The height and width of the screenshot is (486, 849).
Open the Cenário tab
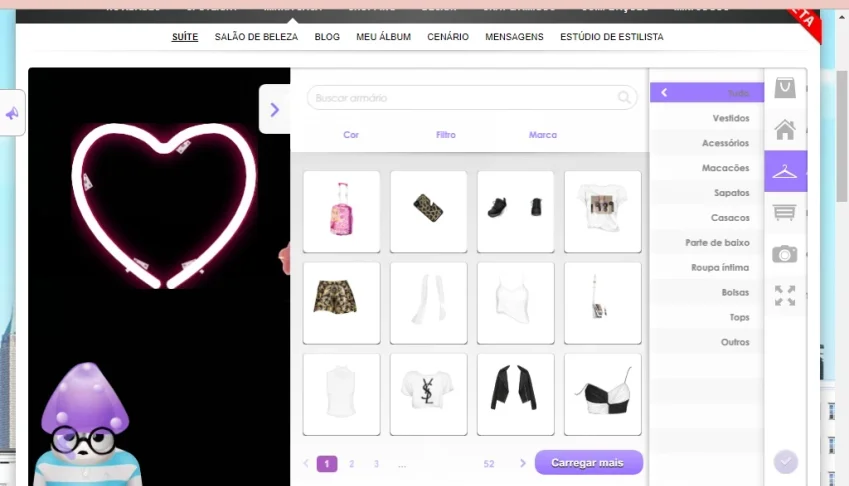448,37
